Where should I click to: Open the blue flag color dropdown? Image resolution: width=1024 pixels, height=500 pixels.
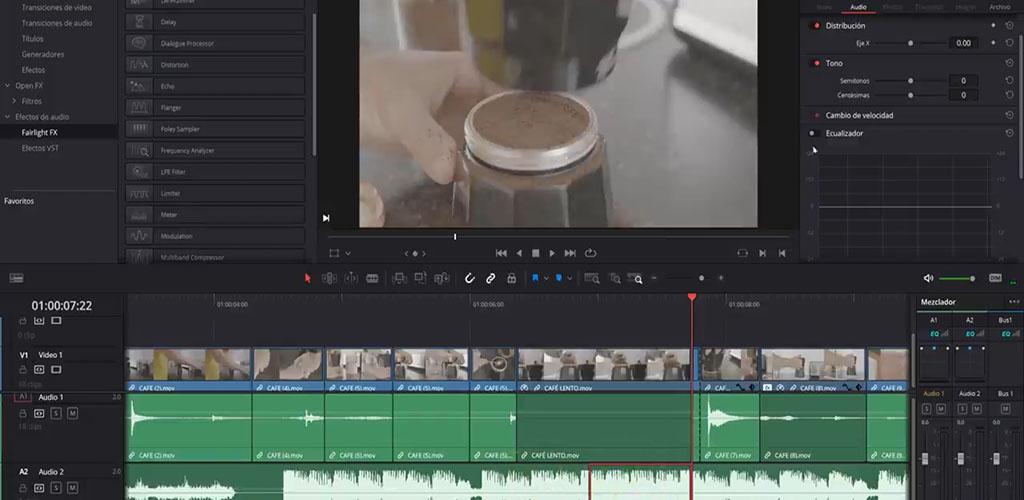pos(545,278)
